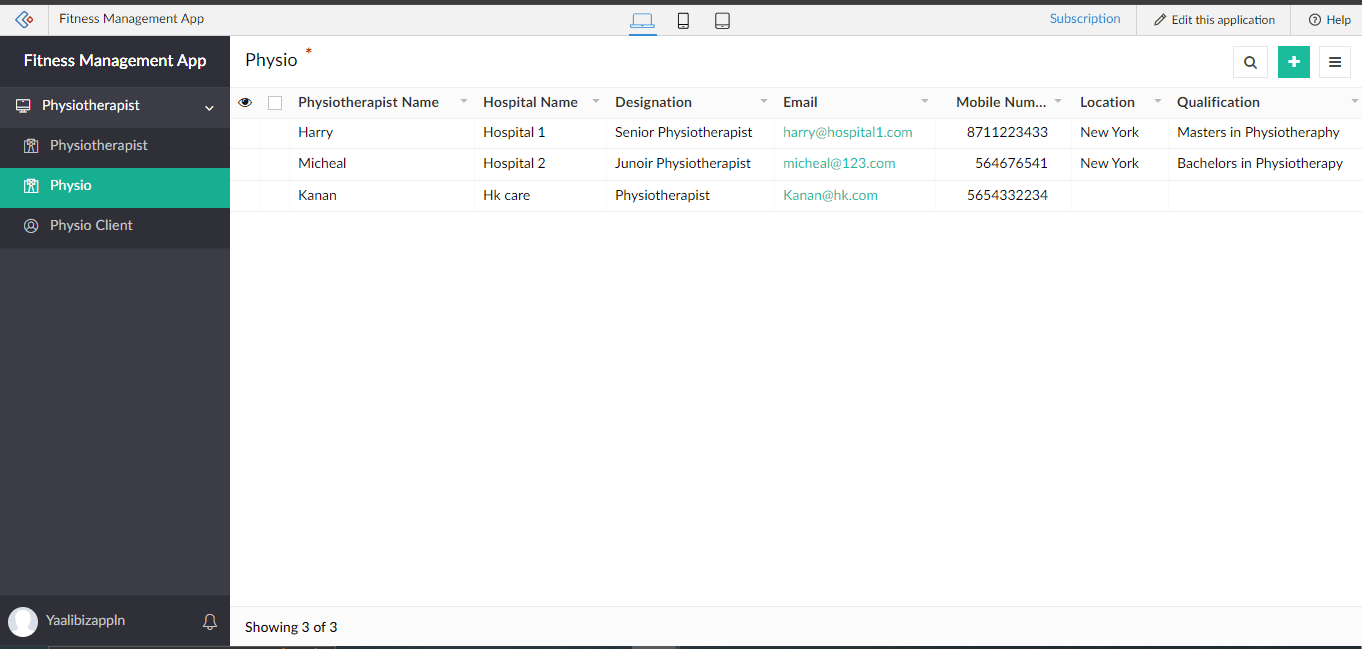Check the select-all header checkbox
Image resolution: width=1362 pixels, height=649 pixels.
[x=275, y=102]
